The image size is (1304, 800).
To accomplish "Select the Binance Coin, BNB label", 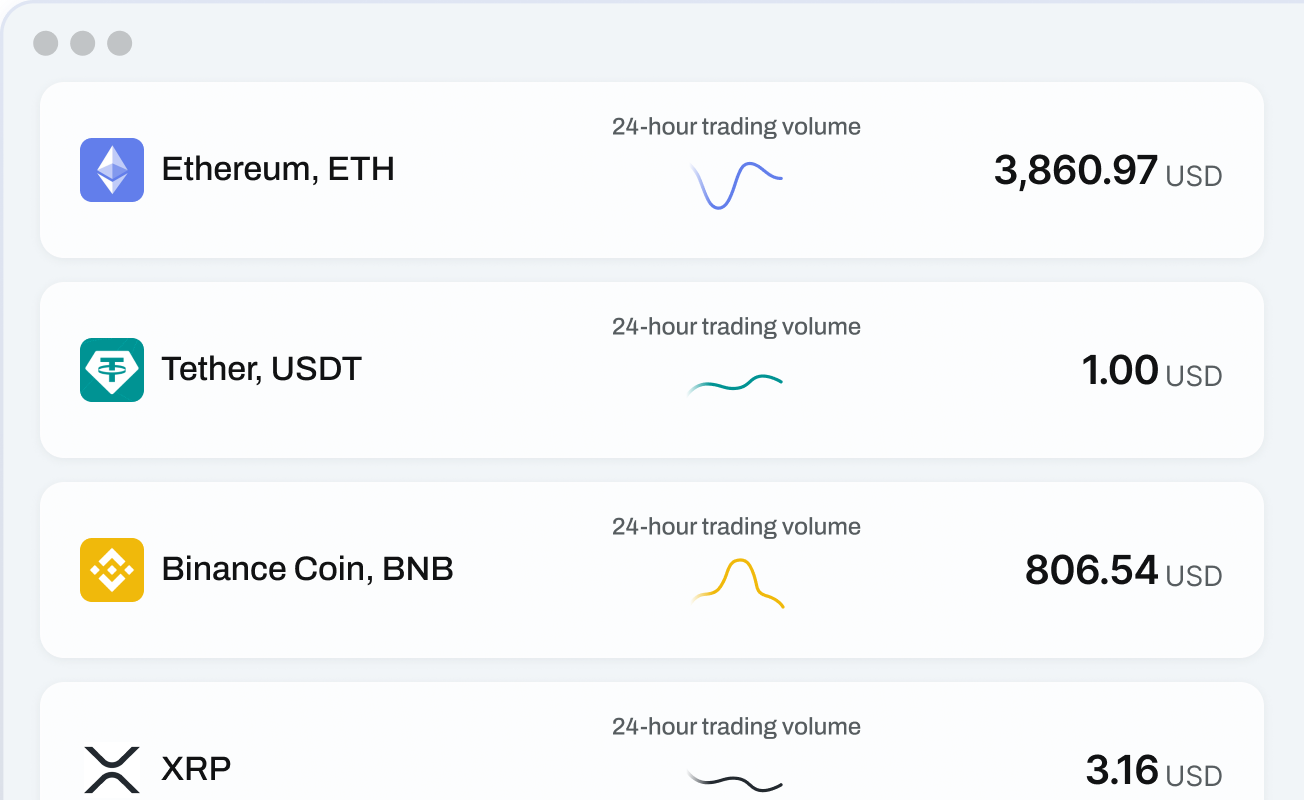I will coord(307,569).
